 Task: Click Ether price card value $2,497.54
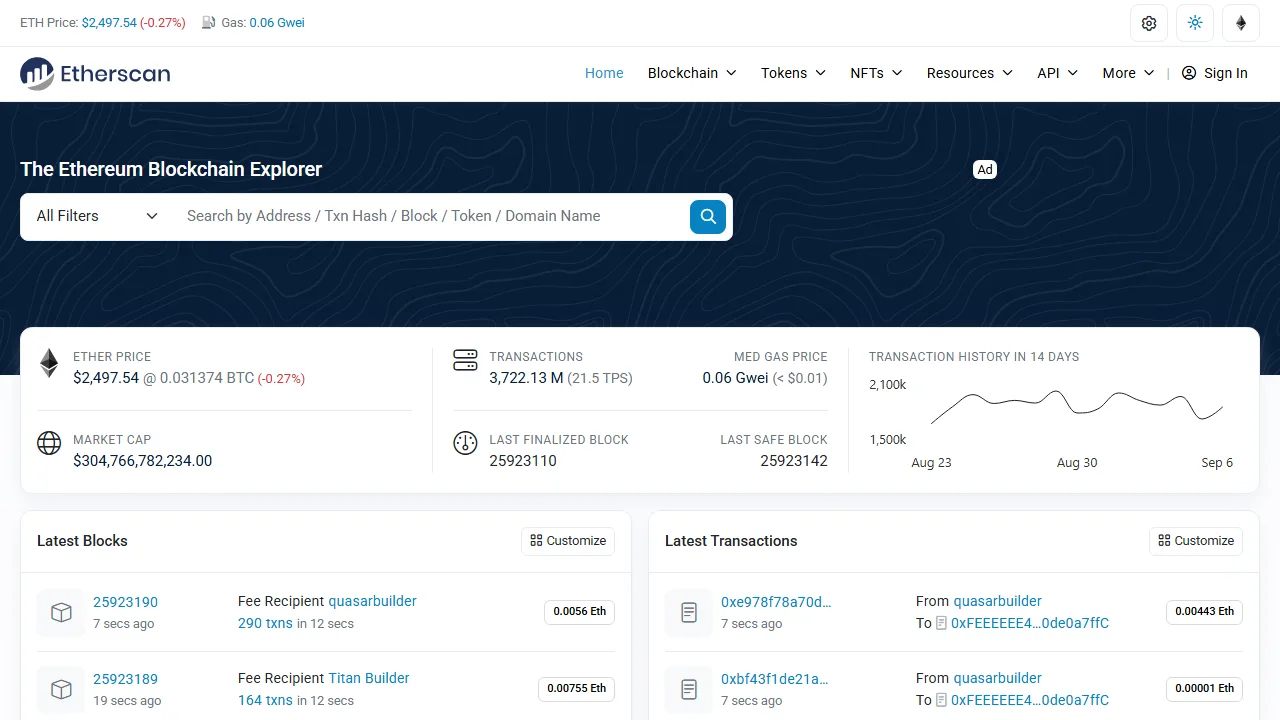106,378
